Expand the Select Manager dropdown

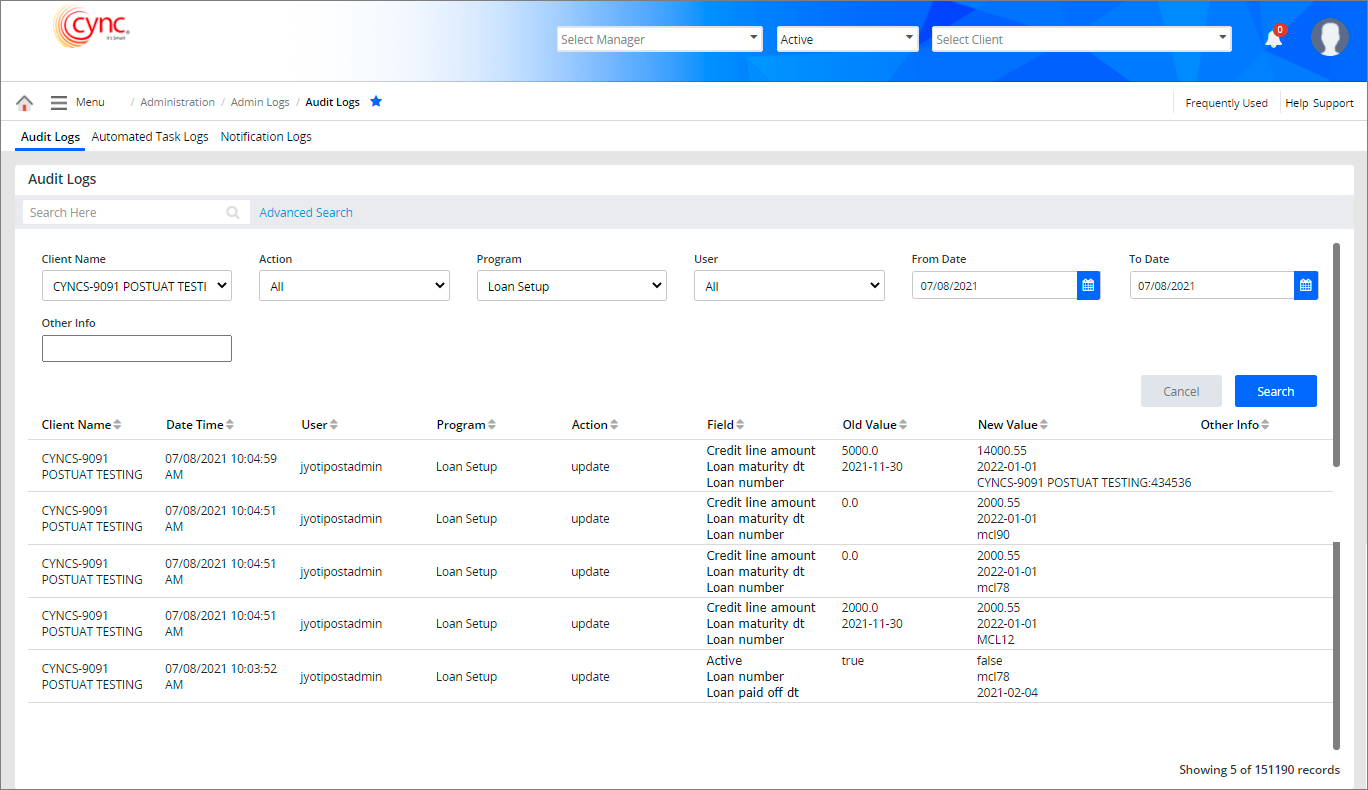click(659, 39)
